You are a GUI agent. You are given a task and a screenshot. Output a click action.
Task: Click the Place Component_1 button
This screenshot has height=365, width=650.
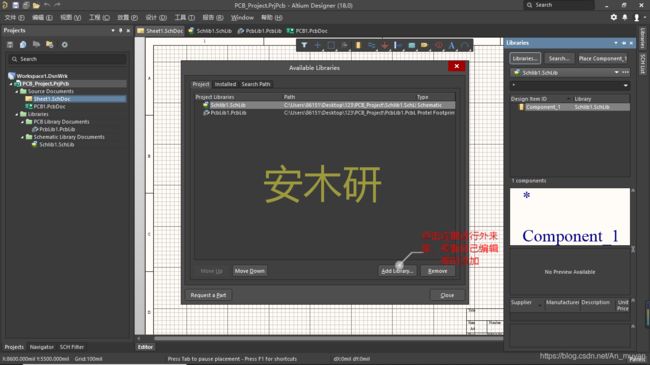[x=603, y=58]
